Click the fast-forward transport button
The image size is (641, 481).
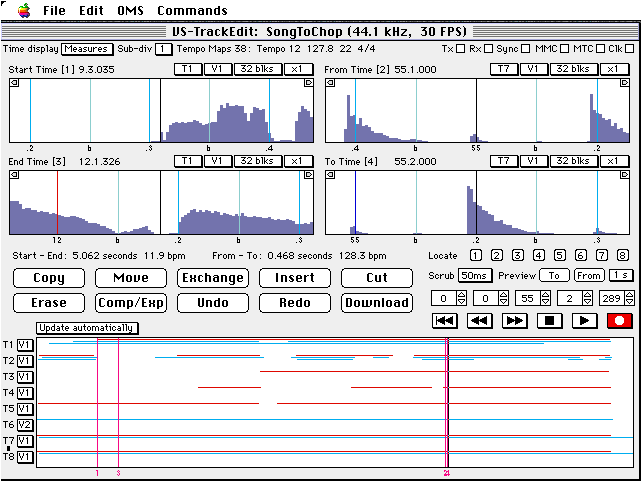coord(514,321)
